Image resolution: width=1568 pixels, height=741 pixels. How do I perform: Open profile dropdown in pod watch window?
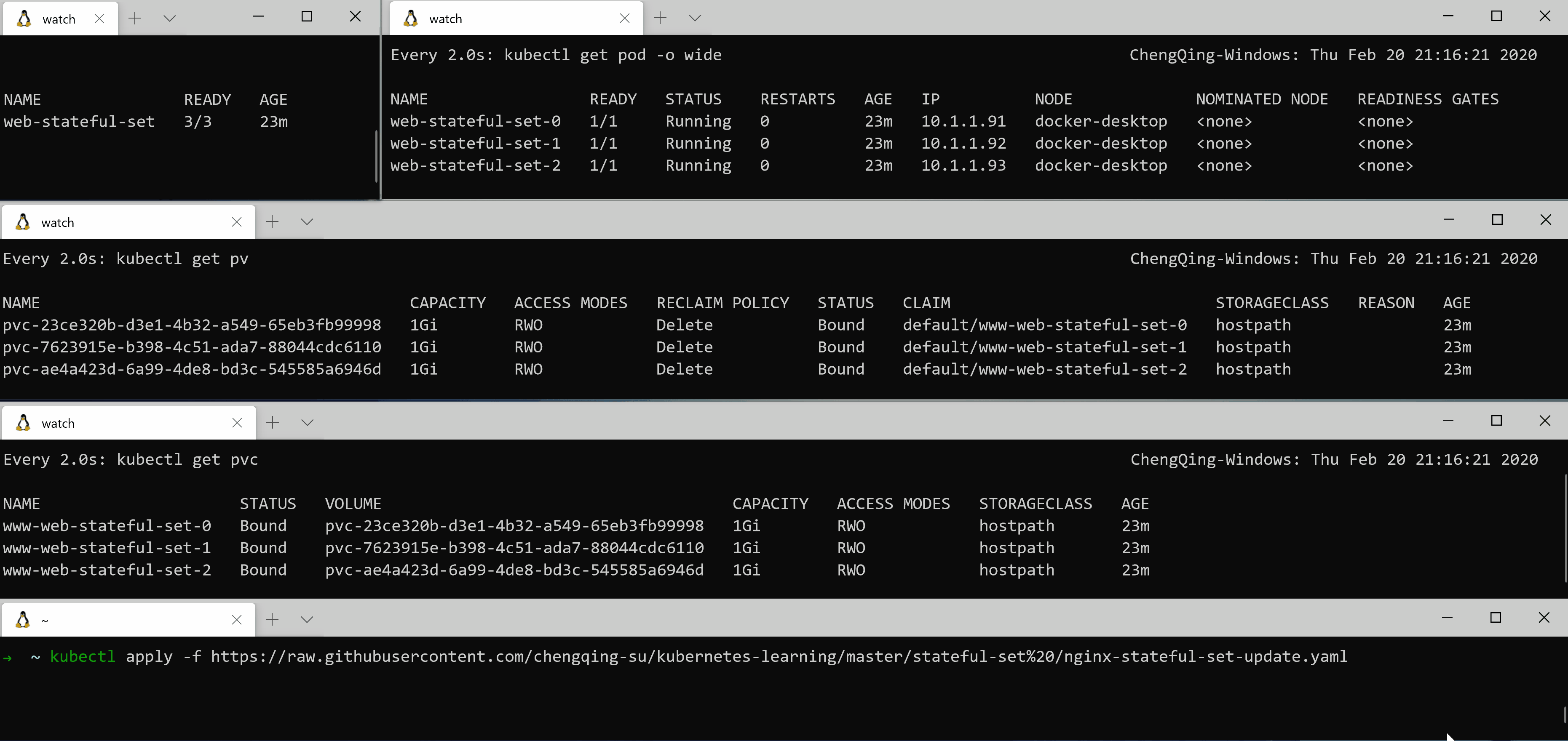tap(695, 18)
